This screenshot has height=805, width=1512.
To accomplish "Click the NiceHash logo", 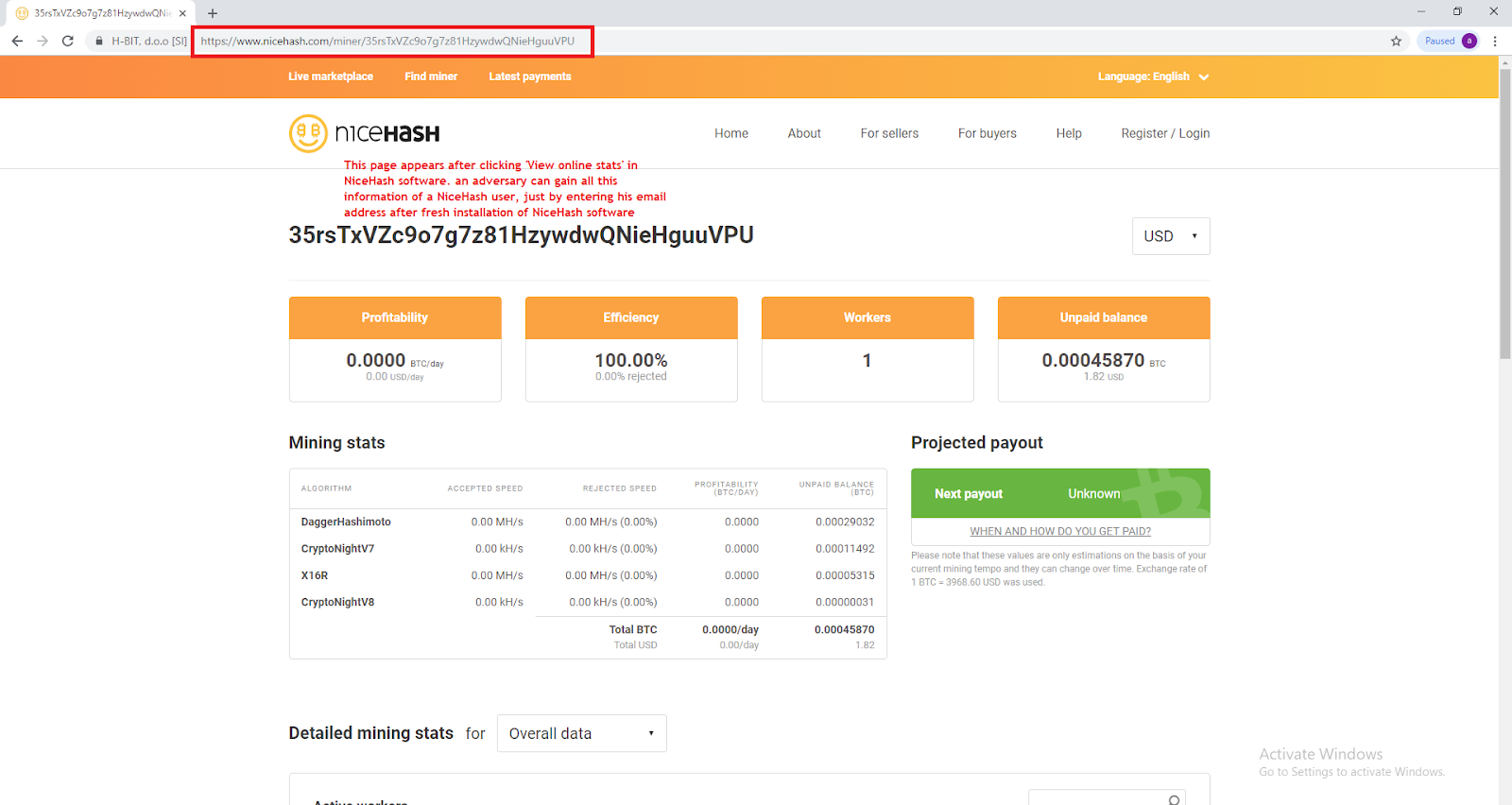I will coord(365,133).
